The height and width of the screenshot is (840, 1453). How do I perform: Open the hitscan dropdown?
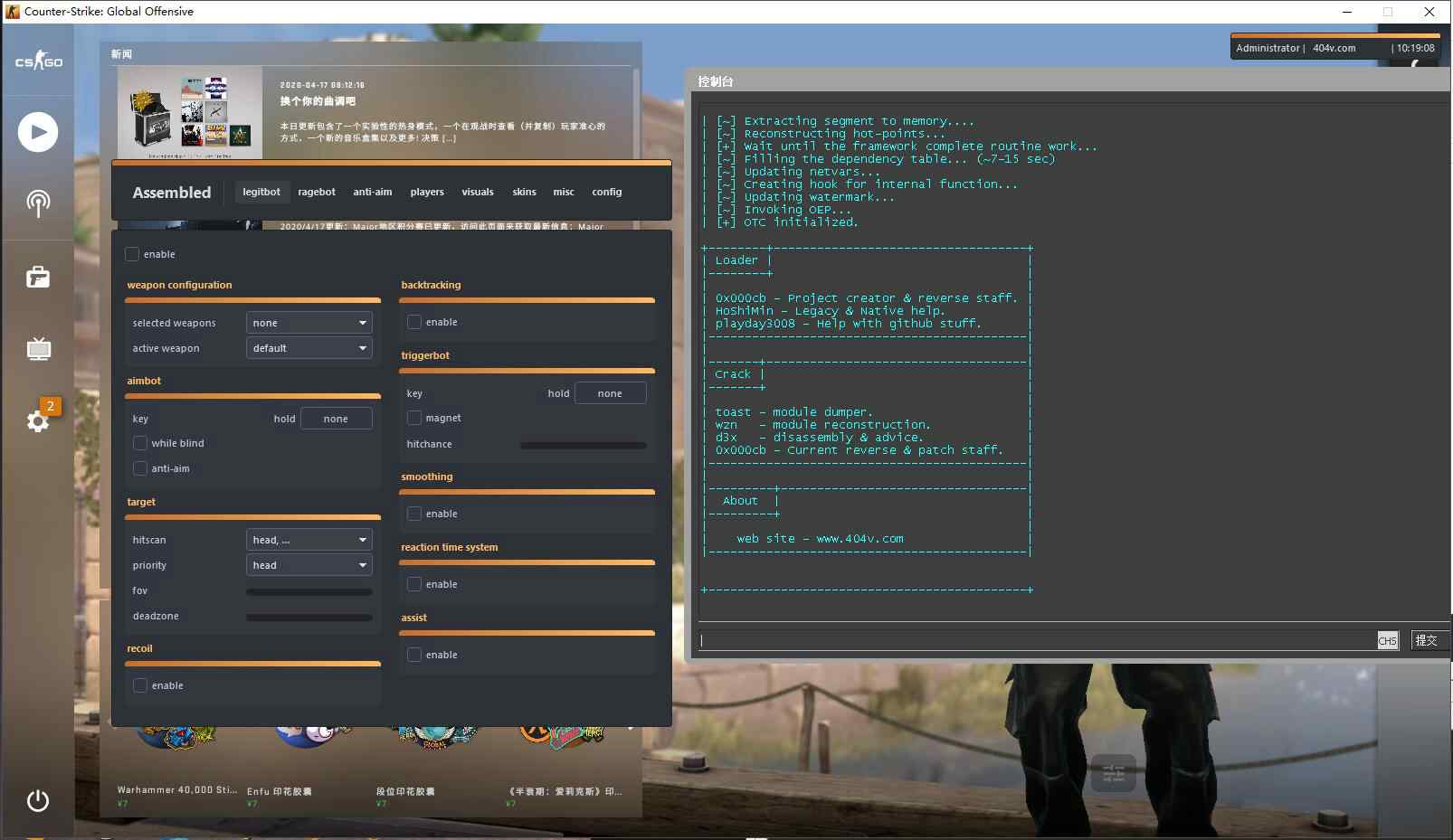pos(309,540)
